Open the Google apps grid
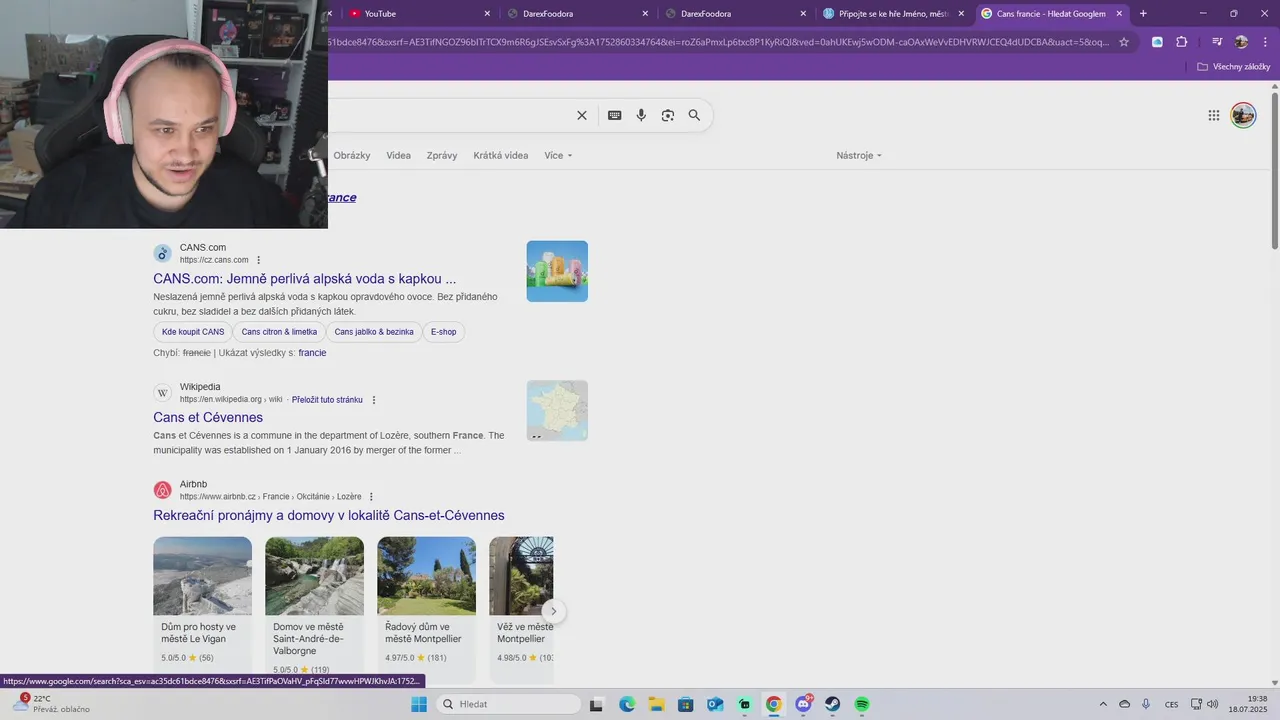Image resolution: width=1280 pixels, height=720 pixels. [1214, 115]
